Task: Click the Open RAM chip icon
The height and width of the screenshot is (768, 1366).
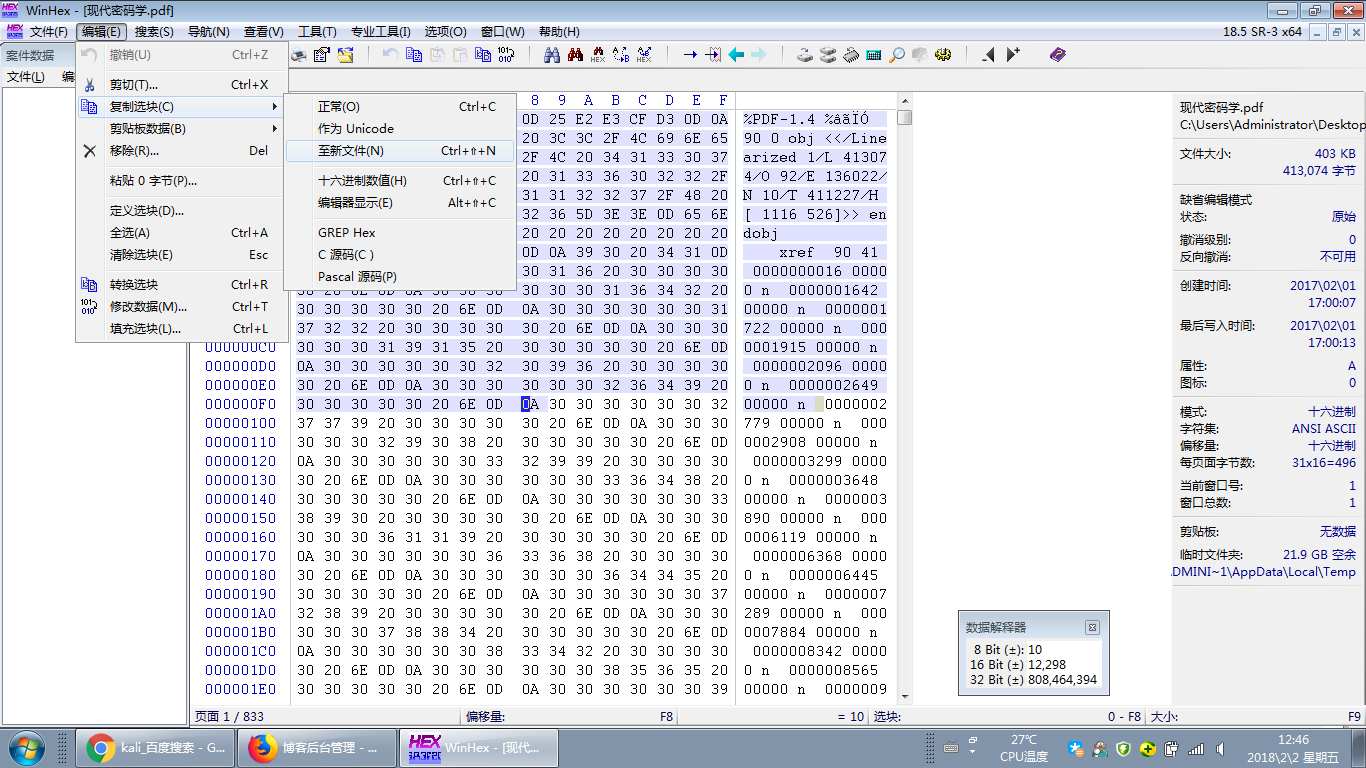Action: pyautogui.click(x=851, y=55)
